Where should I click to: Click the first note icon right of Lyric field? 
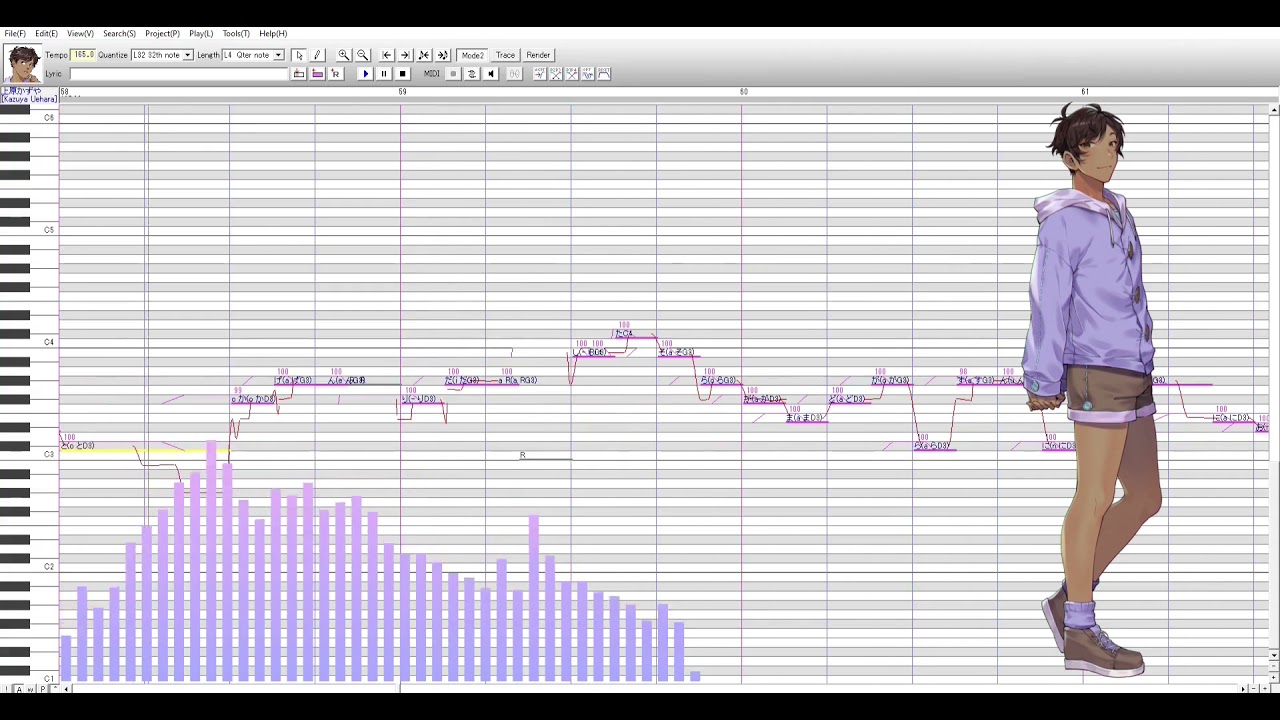[299, 74]
